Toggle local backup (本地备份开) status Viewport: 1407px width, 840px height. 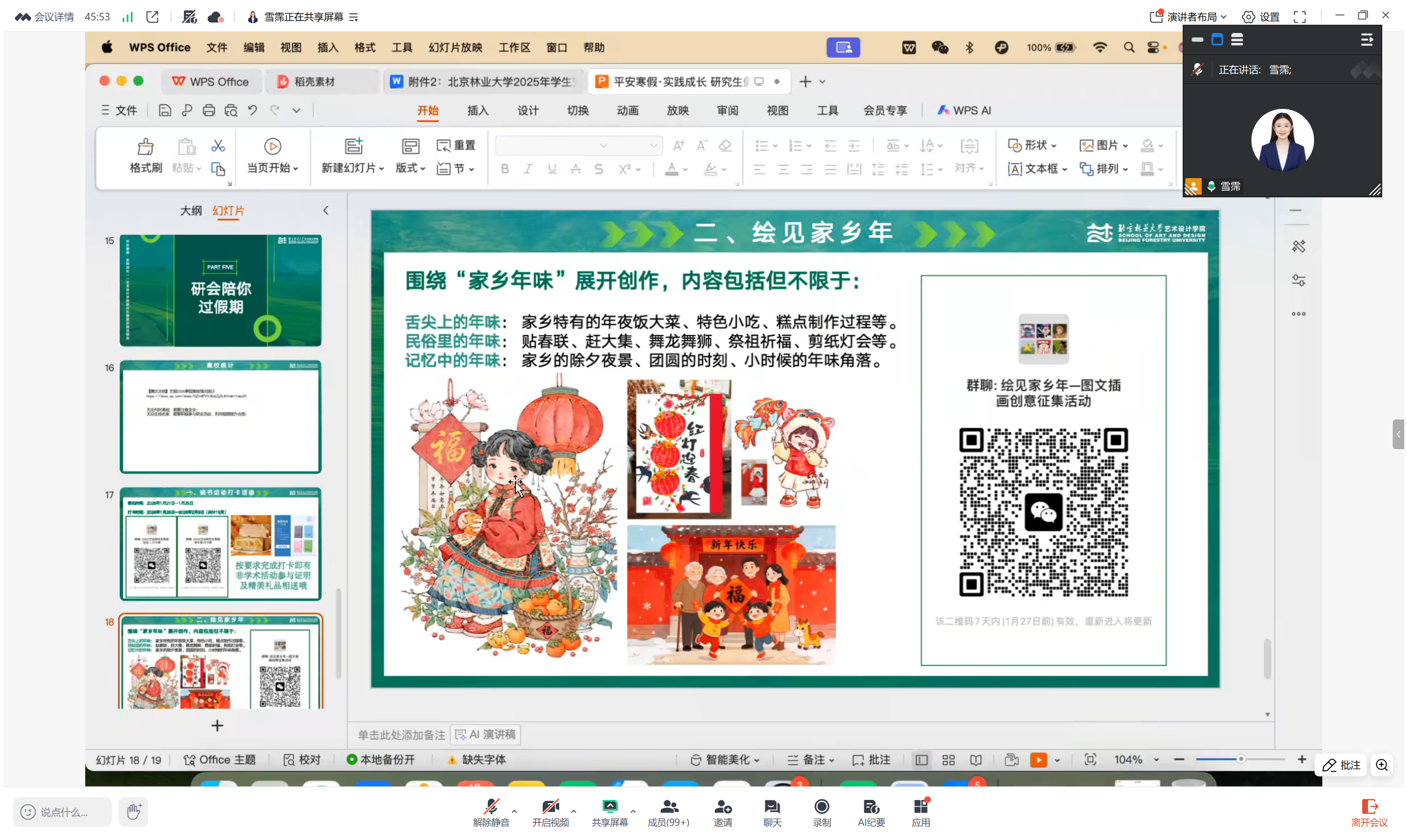[x=381, y=760]
